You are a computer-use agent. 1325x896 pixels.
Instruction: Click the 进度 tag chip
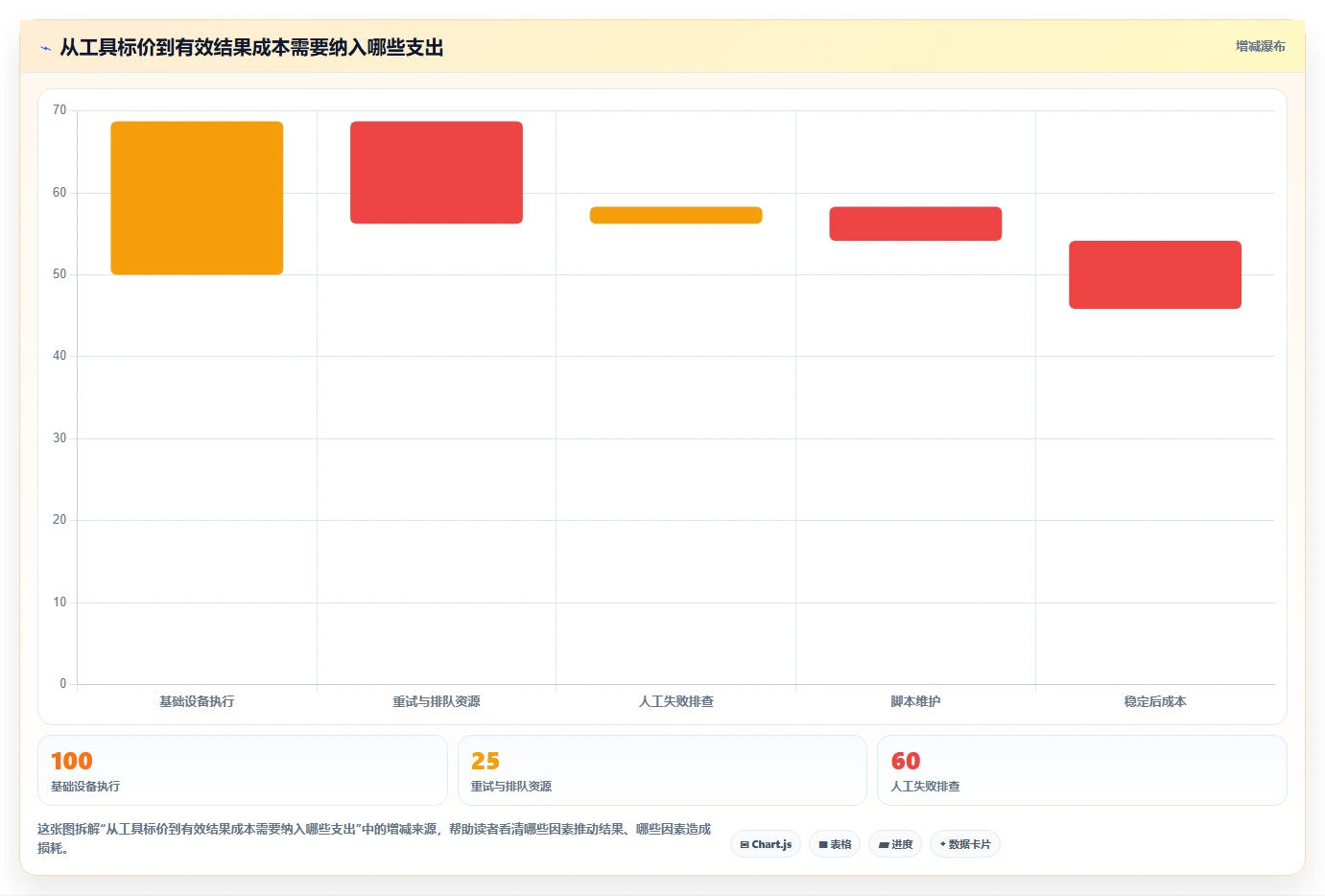click(896, 844)
